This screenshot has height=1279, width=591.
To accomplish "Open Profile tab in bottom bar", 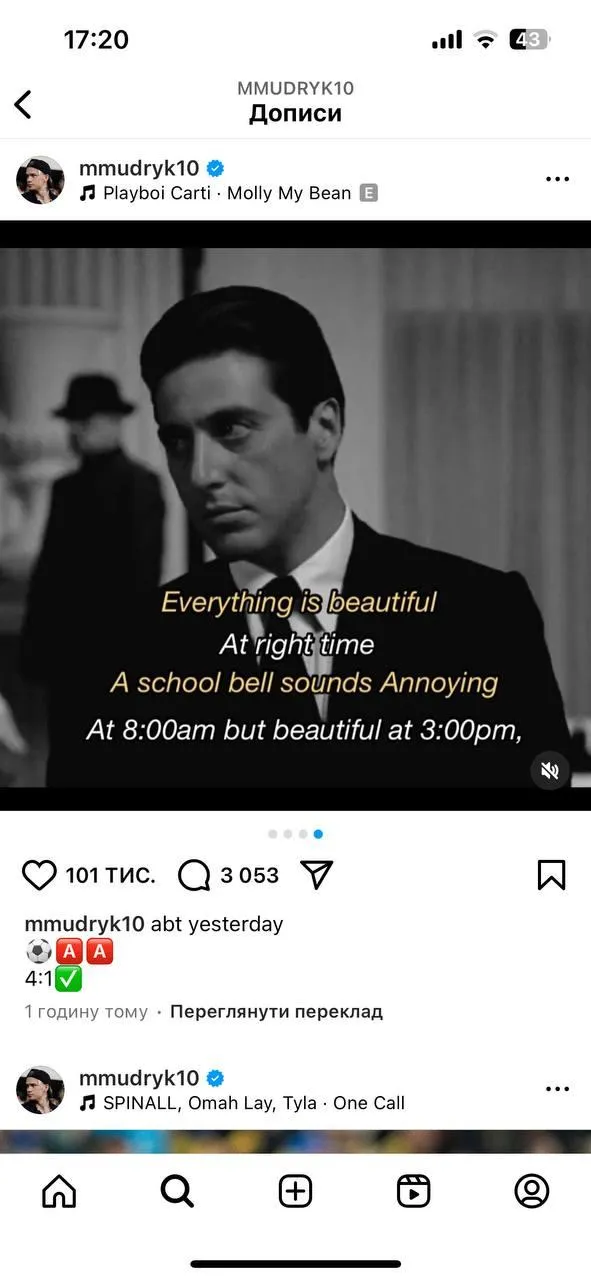I will [x=531, y=1191].
